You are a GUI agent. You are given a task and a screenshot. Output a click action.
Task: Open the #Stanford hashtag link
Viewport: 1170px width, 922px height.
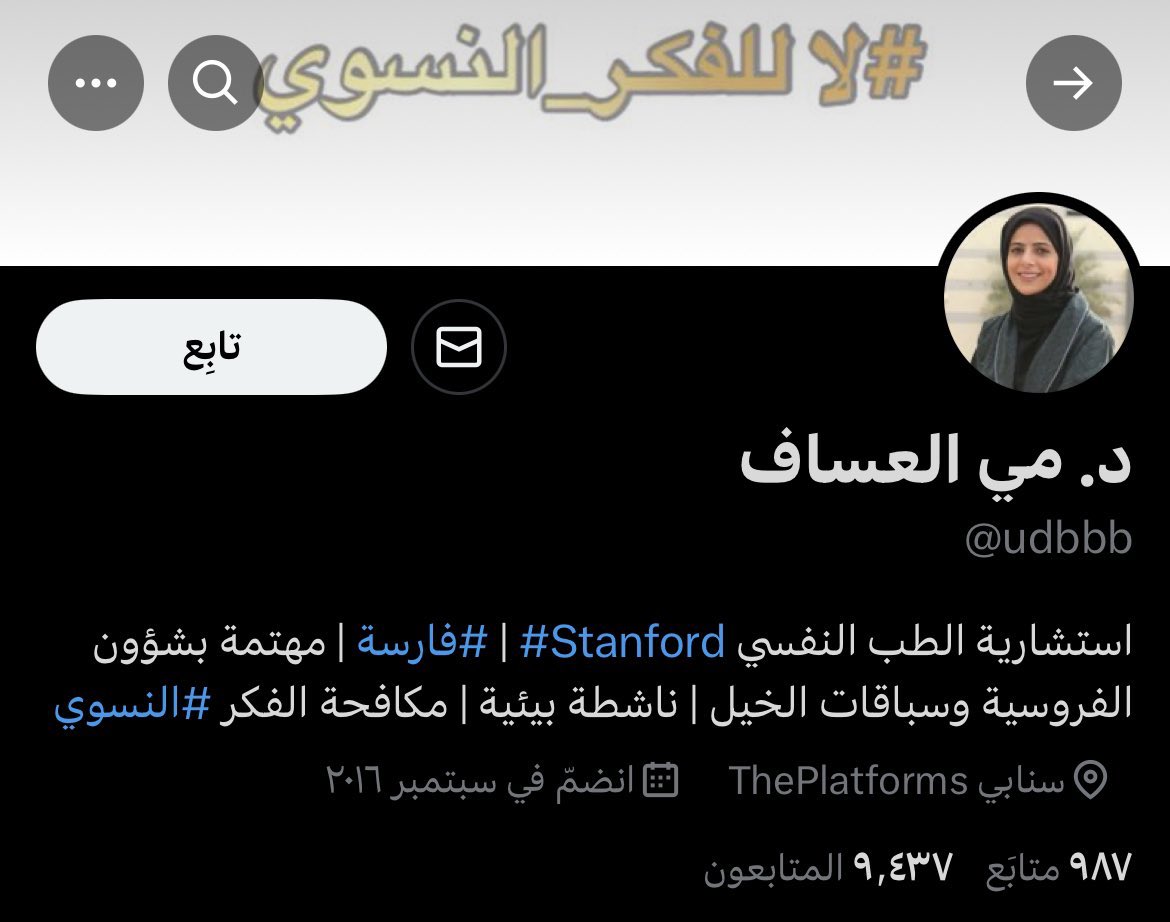click(622, 642)
